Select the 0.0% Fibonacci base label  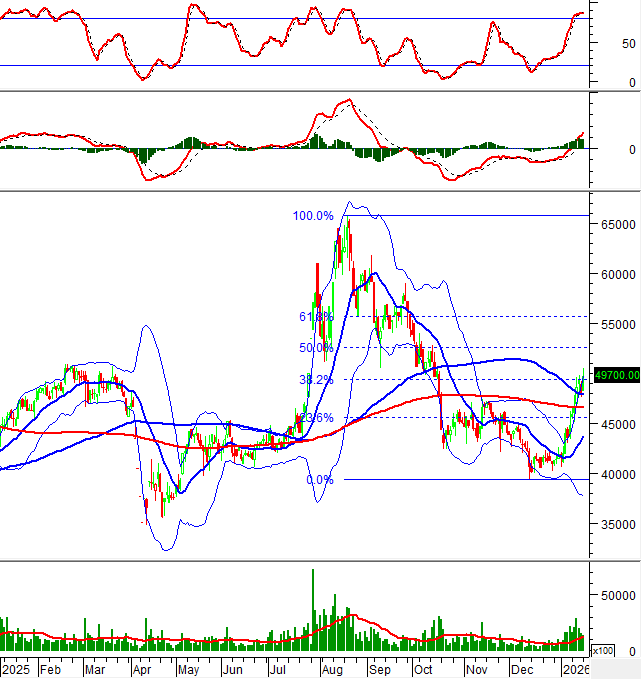319,480
